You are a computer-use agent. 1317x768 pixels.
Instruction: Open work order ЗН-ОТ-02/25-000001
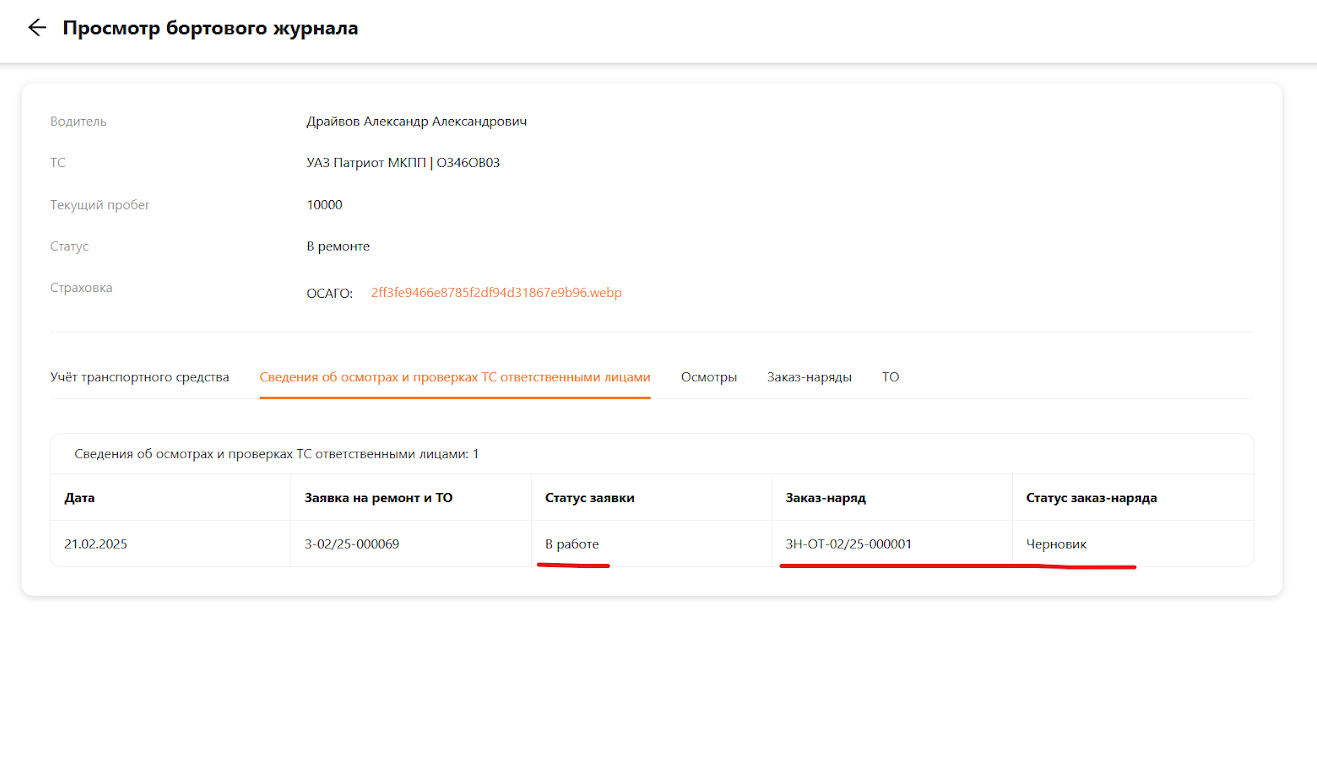pyautogui.click(x=848, y=544)
